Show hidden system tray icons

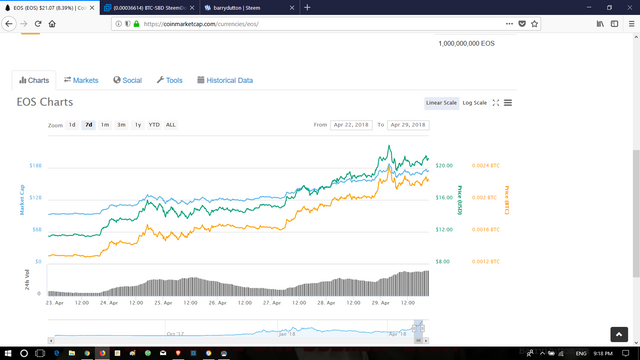tap(542, 353)
